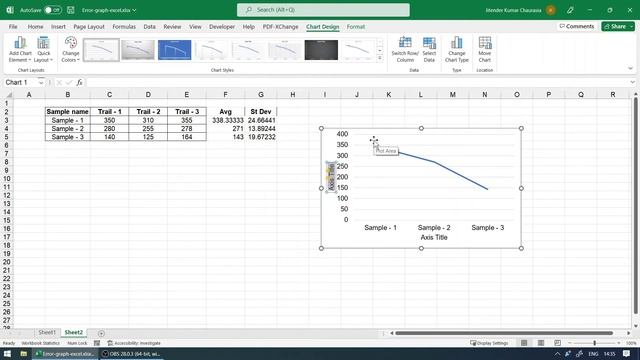Screen dimensions: 640x360
Task: Click the user account avatar
Action: click(551, 10)
